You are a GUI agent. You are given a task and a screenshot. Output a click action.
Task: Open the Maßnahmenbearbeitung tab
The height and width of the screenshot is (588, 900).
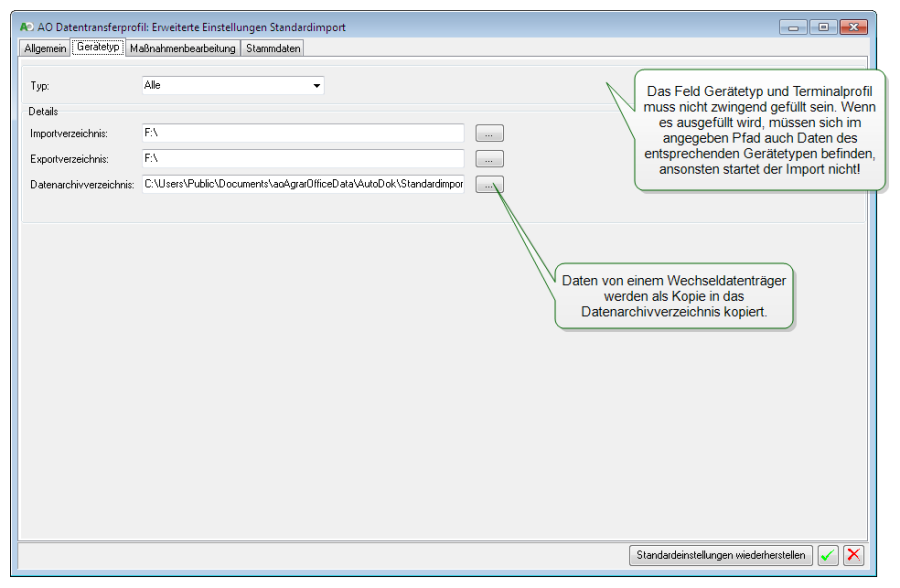[x=183, y=48]
